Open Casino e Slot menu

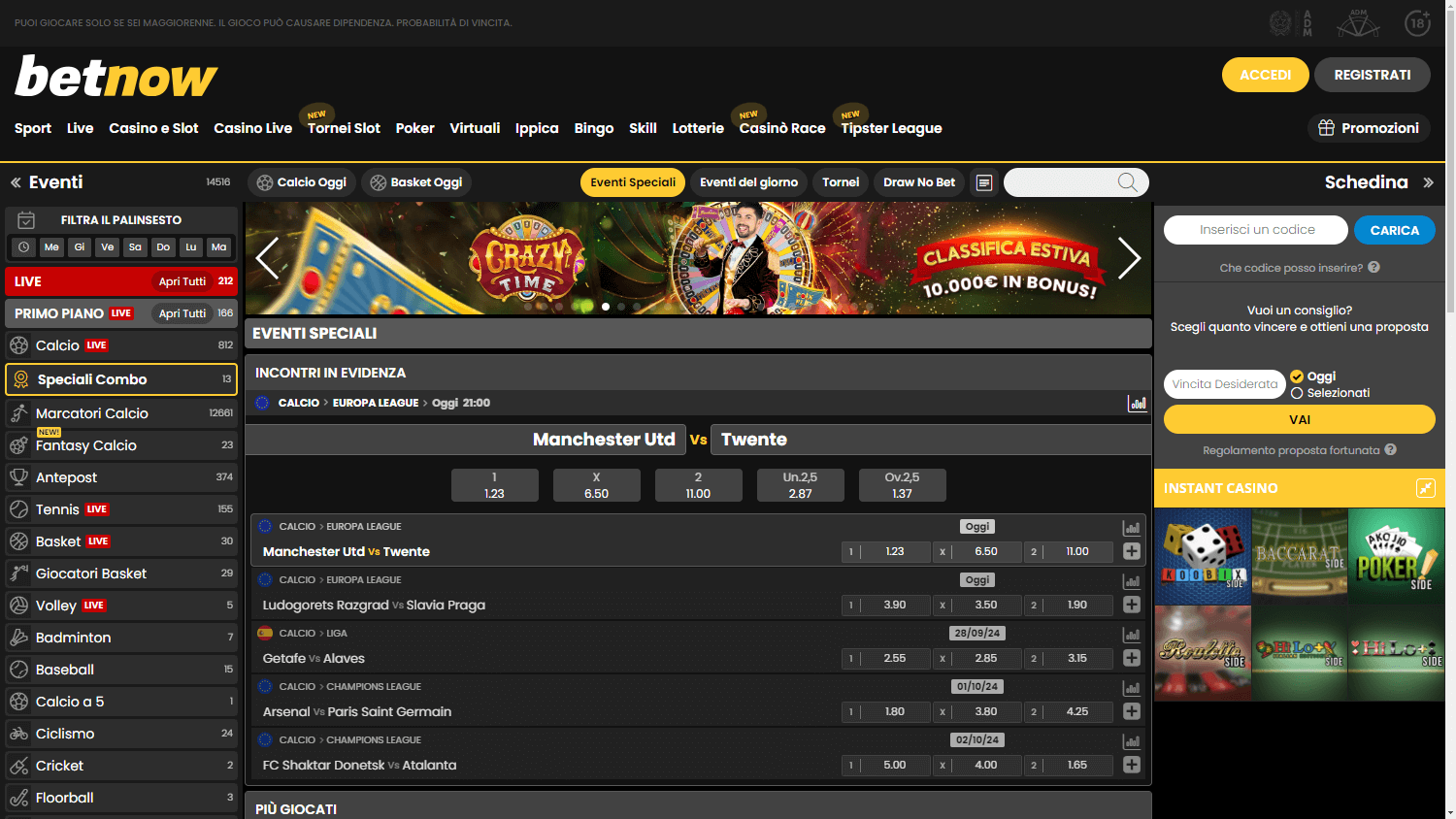(x=153, y=128)
